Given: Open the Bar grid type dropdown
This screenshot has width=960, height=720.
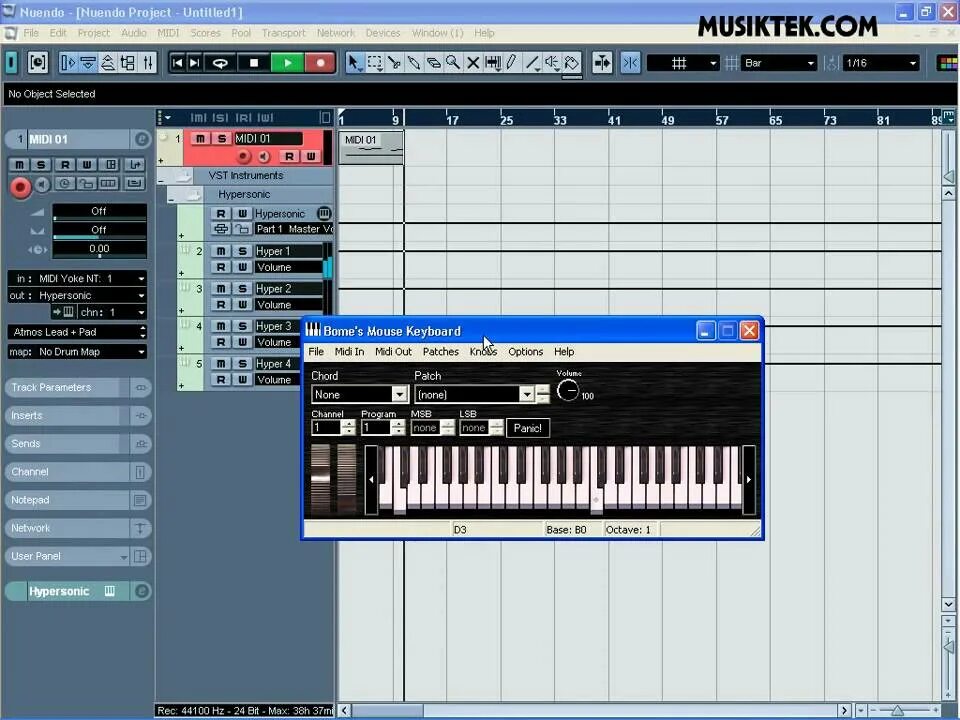Looking at the screenshot, I should click(779, 62).
